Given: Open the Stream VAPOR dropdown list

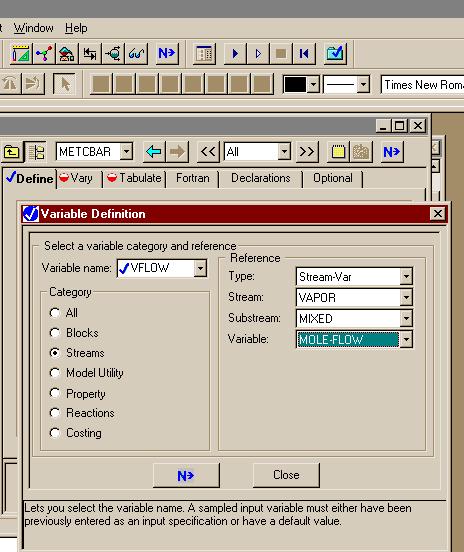Looking at the screenshot, I should (406, 298).
